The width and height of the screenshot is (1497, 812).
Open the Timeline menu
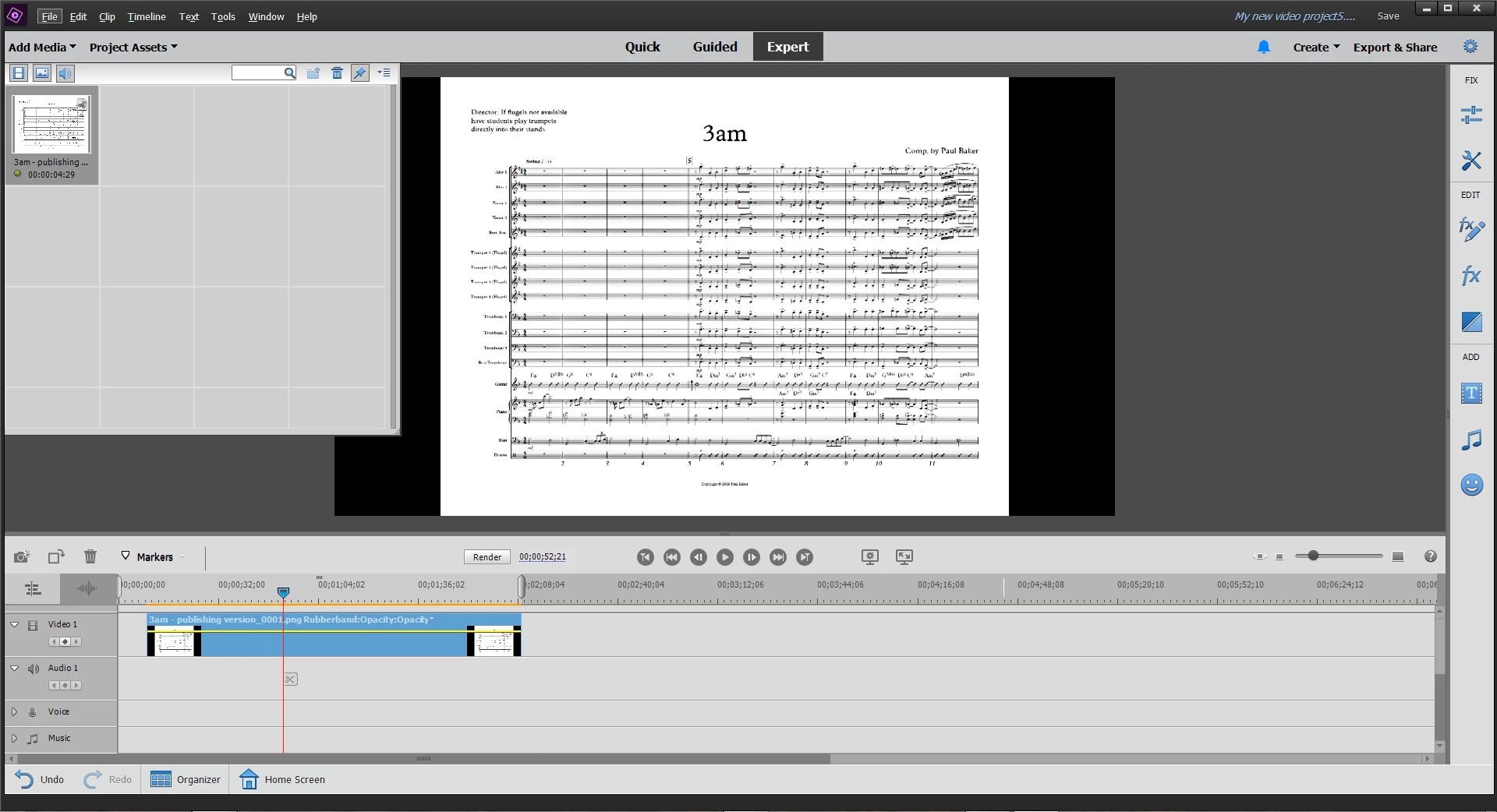click(147, 16)
